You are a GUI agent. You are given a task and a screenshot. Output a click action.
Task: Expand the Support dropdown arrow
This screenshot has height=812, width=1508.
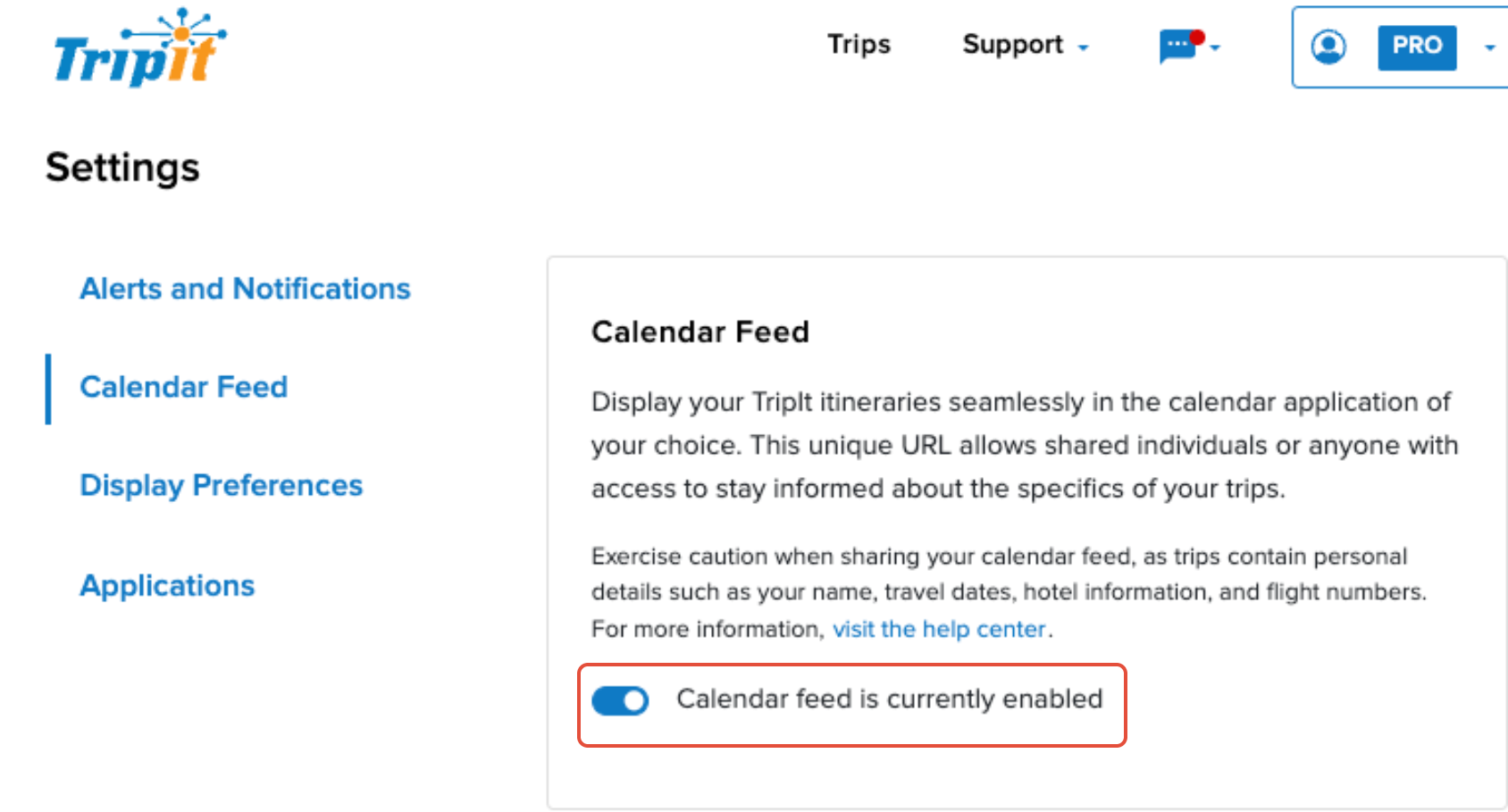click(1083, 48)
